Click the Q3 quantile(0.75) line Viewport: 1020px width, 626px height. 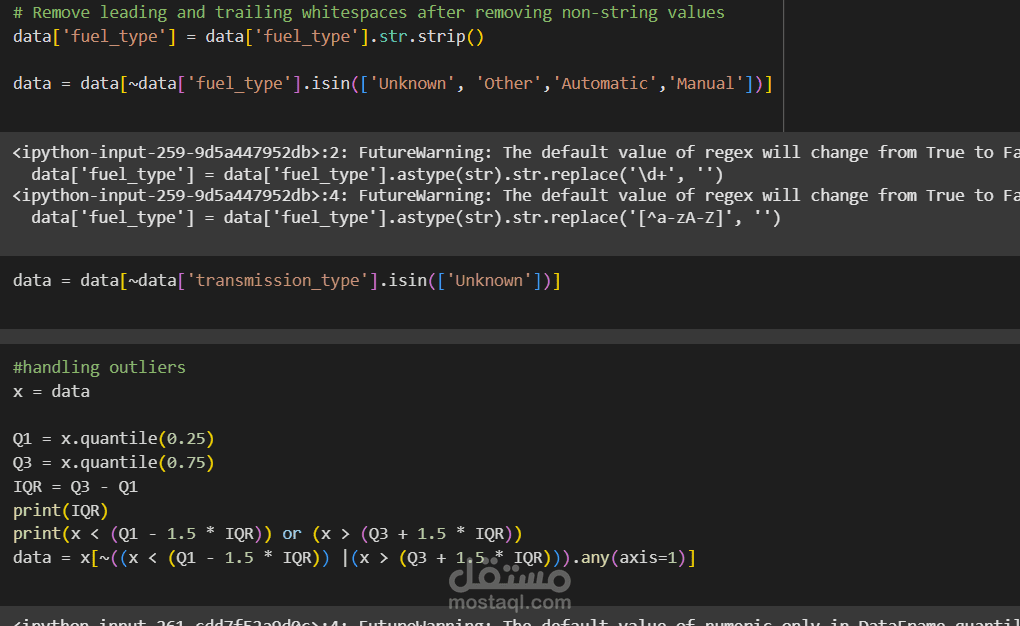114,463
